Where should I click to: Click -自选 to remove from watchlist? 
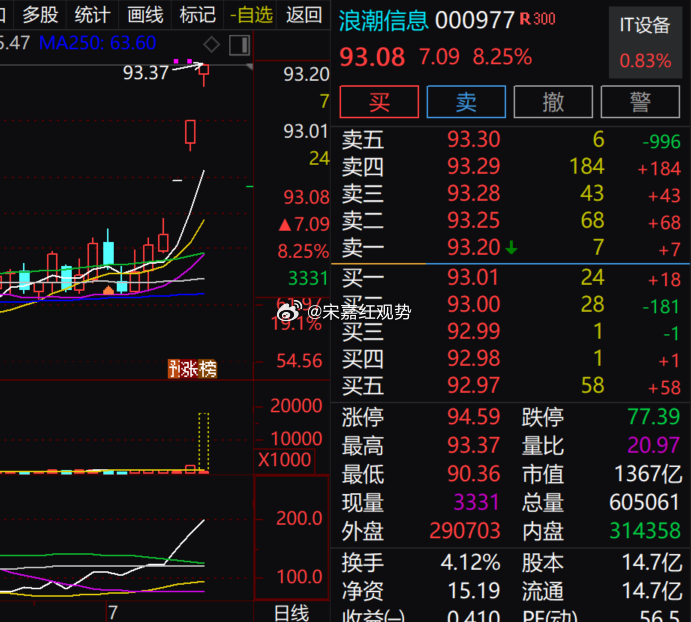pyautogui.click(x=252, y=15)
